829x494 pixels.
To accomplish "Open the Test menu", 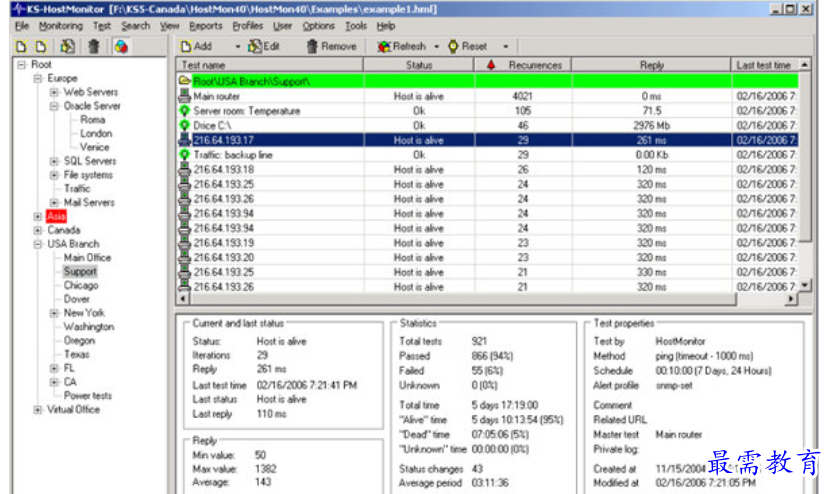I will click(102, 26).
